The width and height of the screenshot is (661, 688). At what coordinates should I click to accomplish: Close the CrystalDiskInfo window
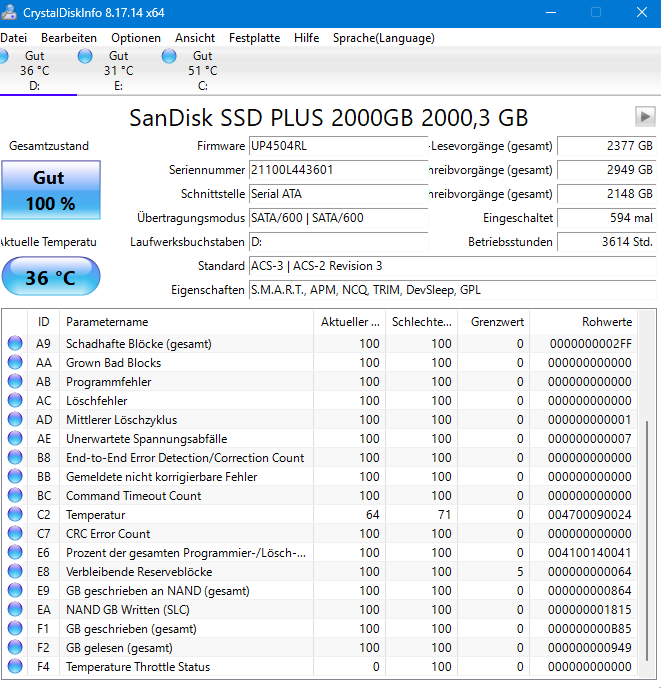(642, 12)
